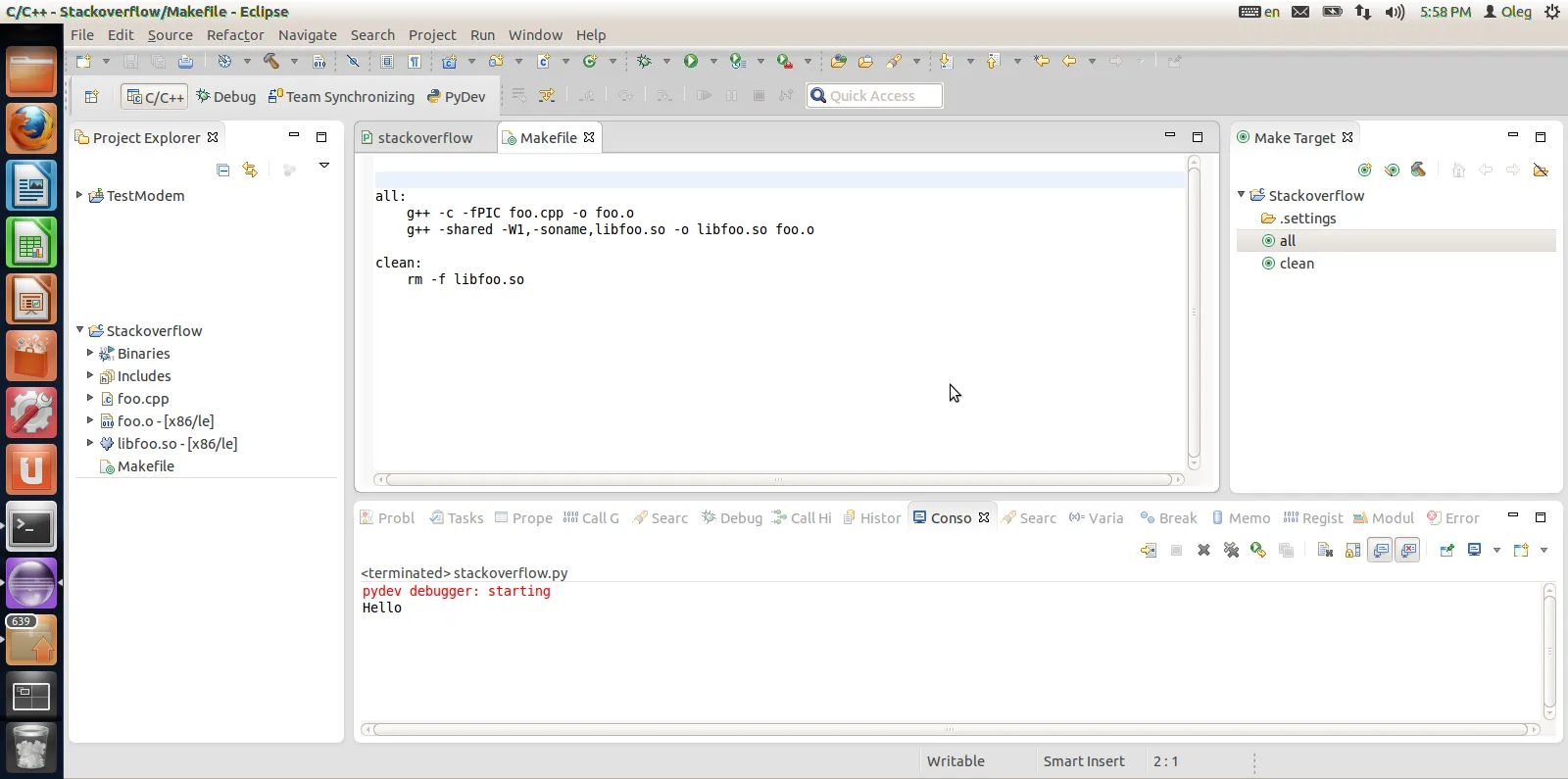Viewport: 1568px width, 779px height.
Task: Pin the current console
Action: coord(1446,550)
